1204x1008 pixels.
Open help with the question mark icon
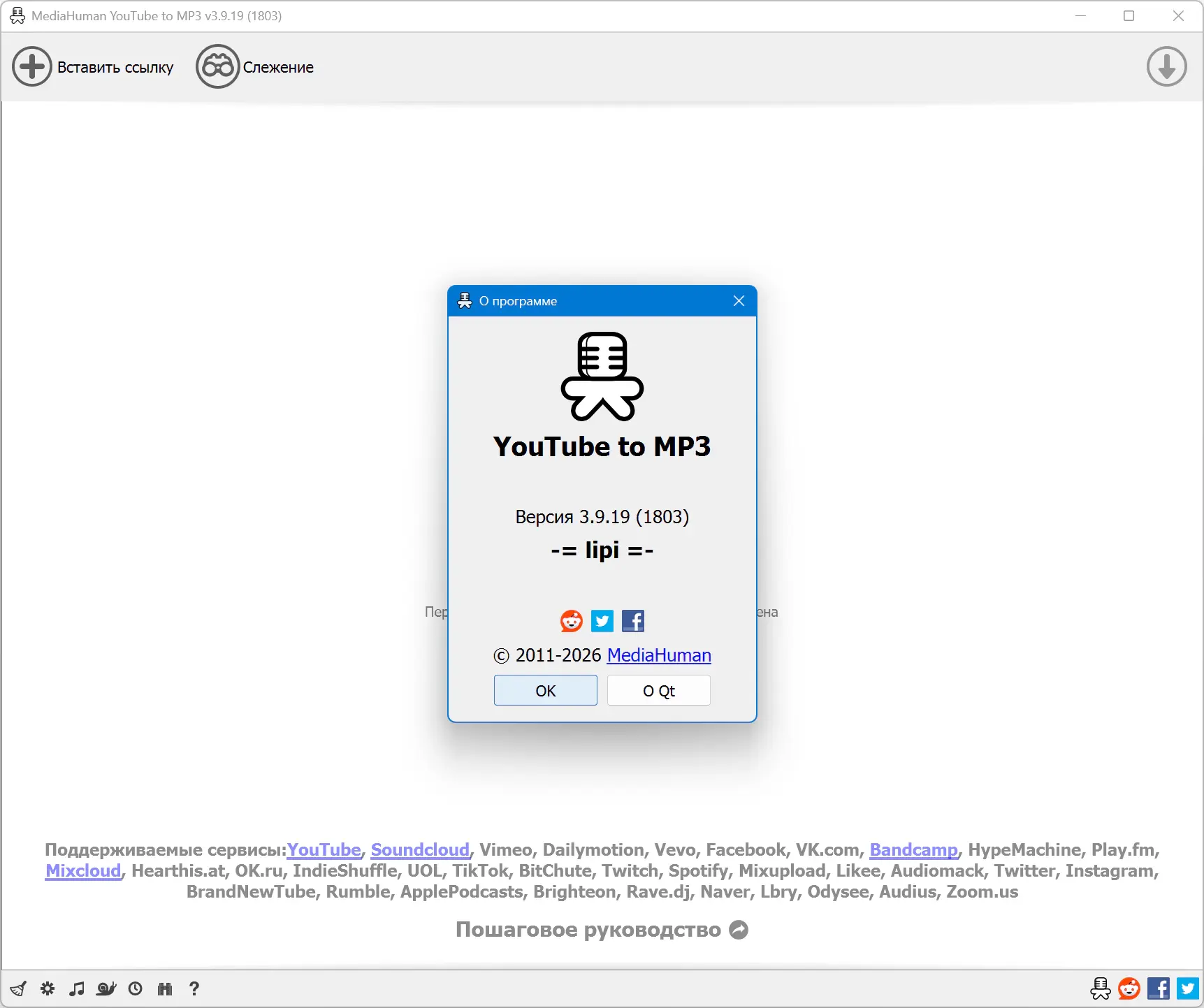[194, 988]
